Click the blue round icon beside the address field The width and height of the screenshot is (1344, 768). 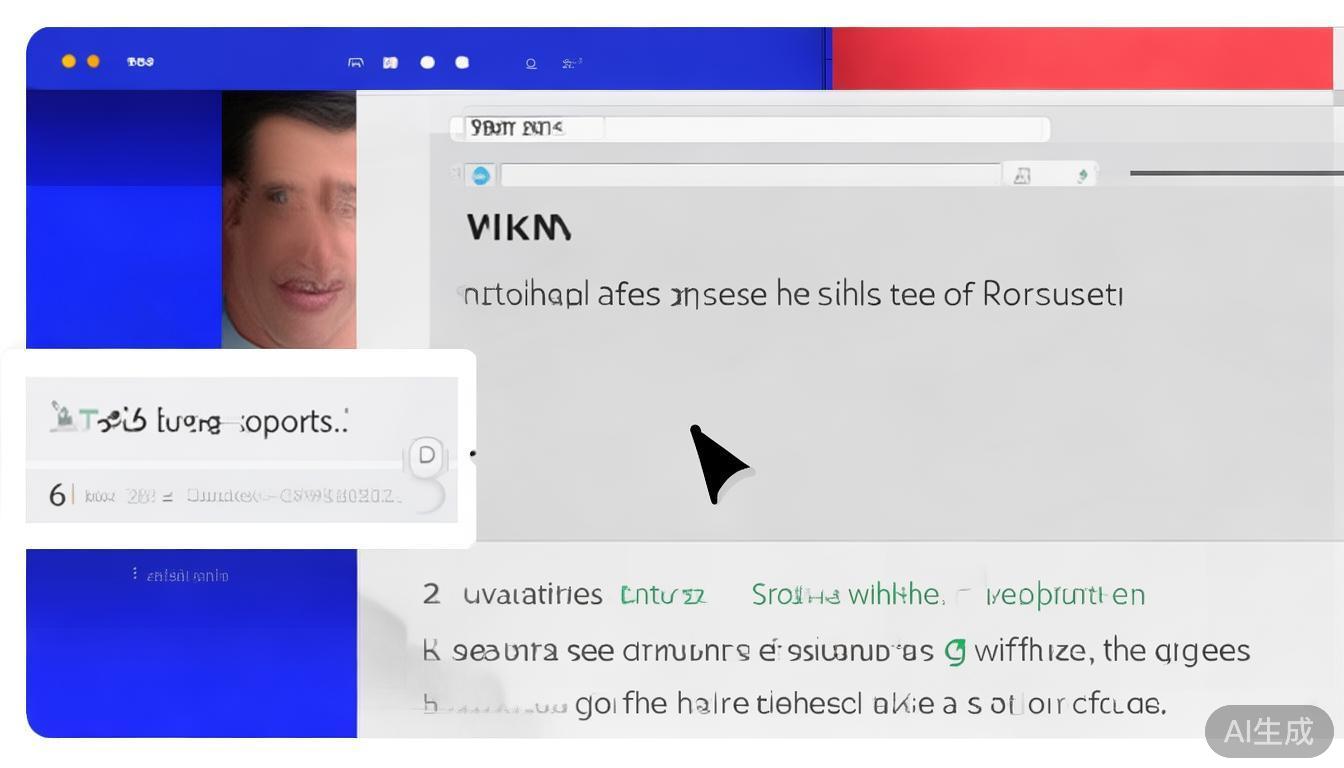pyautogui.click(x=481, y=176)
